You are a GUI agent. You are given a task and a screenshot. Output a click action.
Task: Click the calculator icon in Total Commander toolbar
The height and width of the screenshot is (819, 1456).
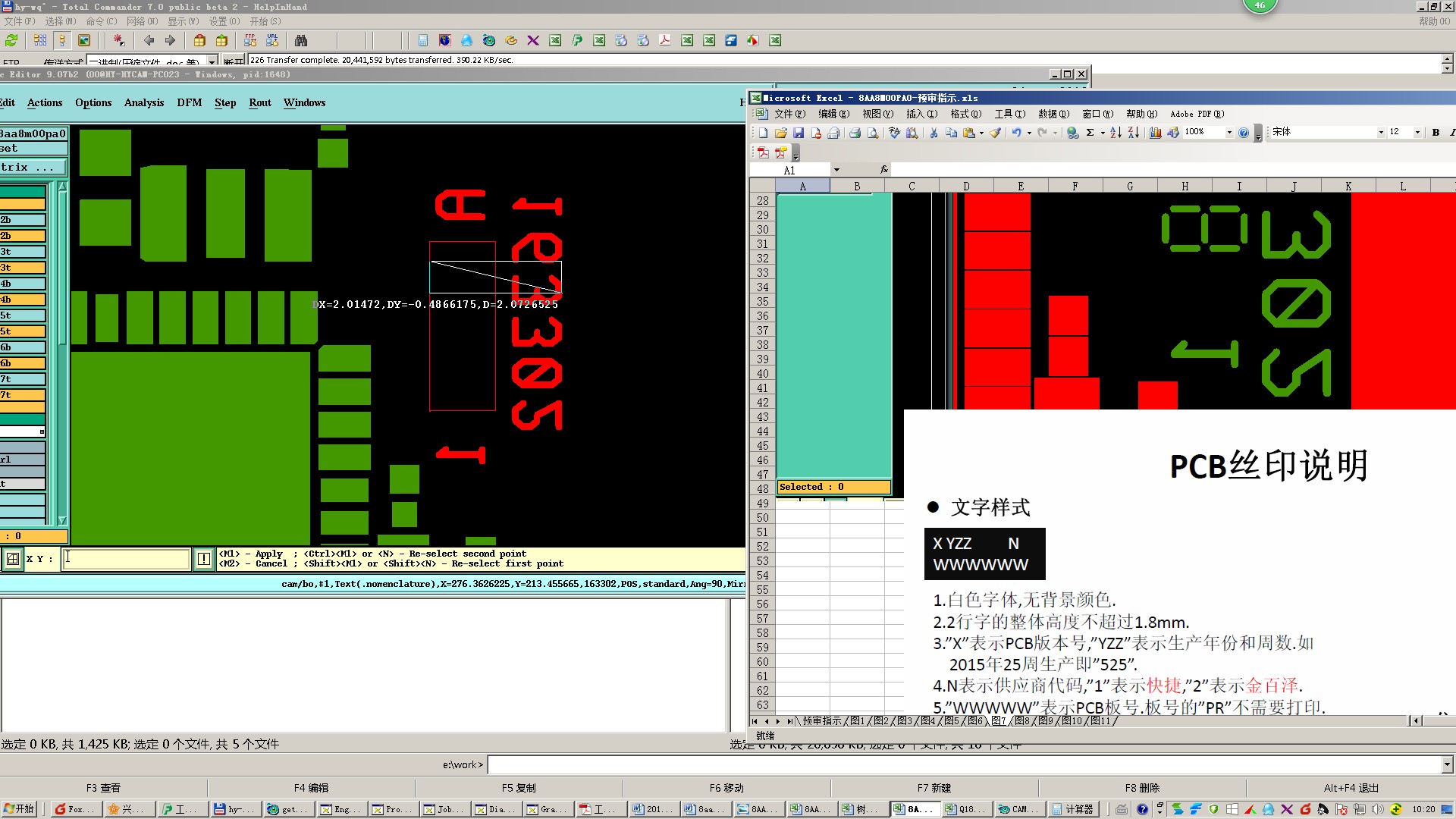[x=423, y=40]
